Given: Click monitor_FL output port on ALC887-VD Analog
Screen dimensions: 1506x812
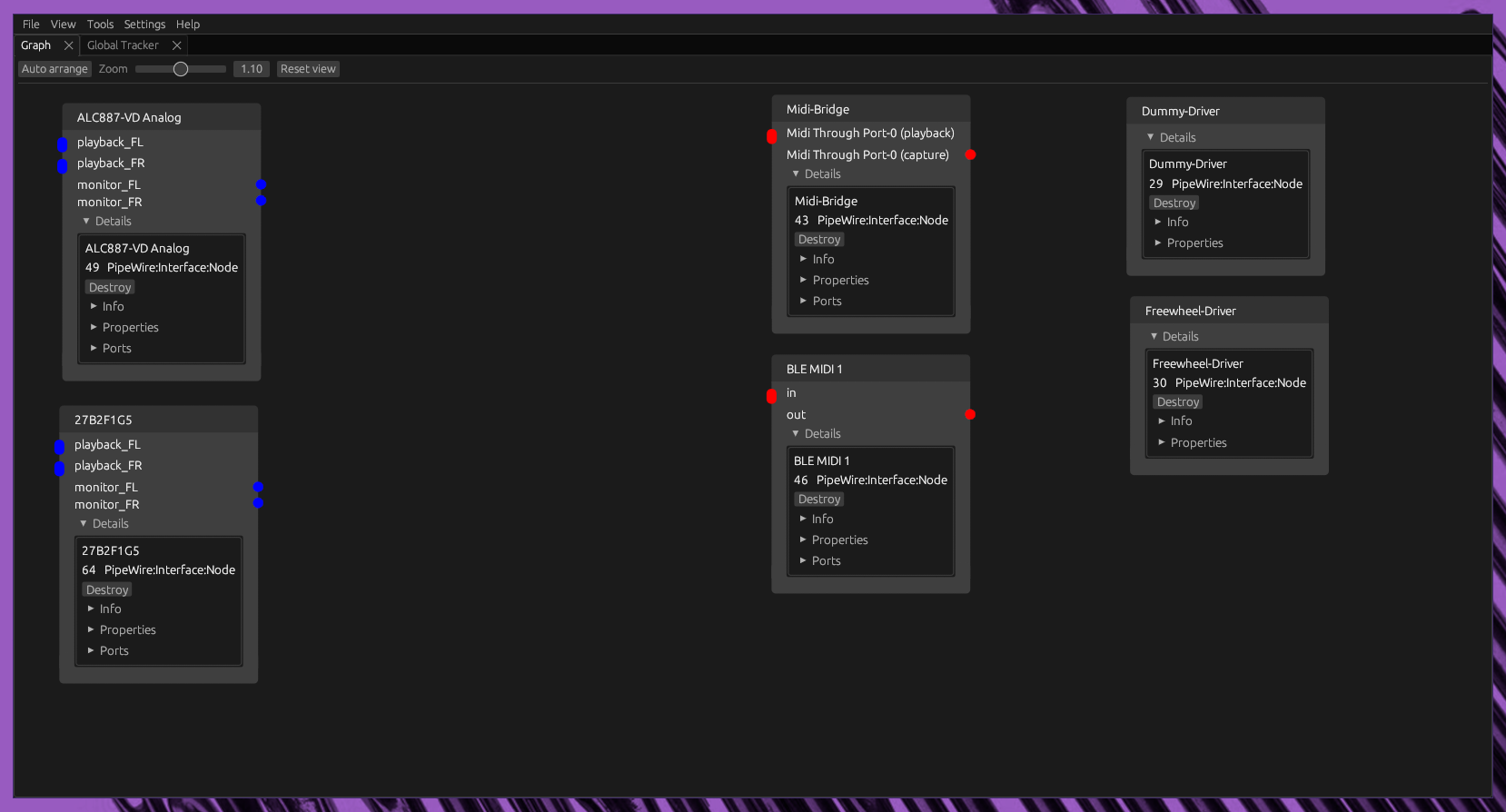Looking at the screenshot, I should tap(261, 184).
